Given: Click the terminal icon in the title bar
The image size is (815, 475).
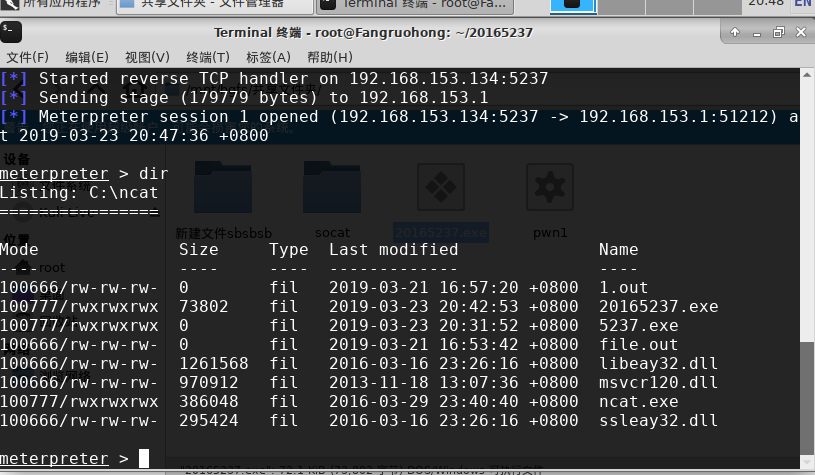Looking at the screenshot, I should 11,32.
